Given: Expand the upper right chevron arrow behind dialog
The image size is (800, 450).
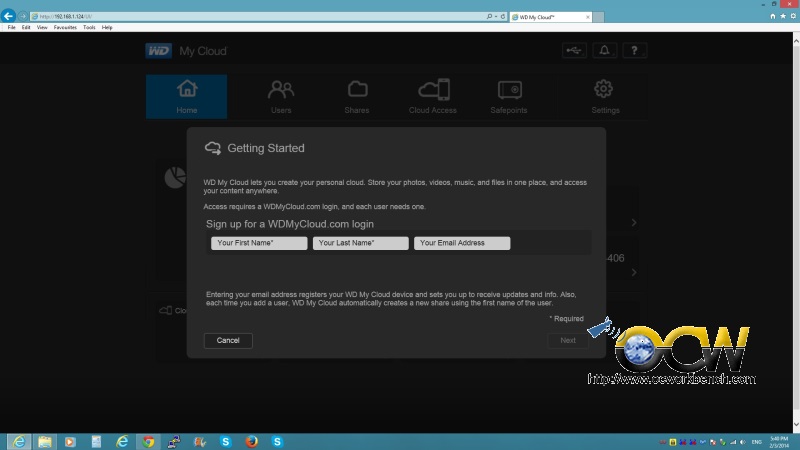Looking at the screenshot, I should (x=634, y=222).
